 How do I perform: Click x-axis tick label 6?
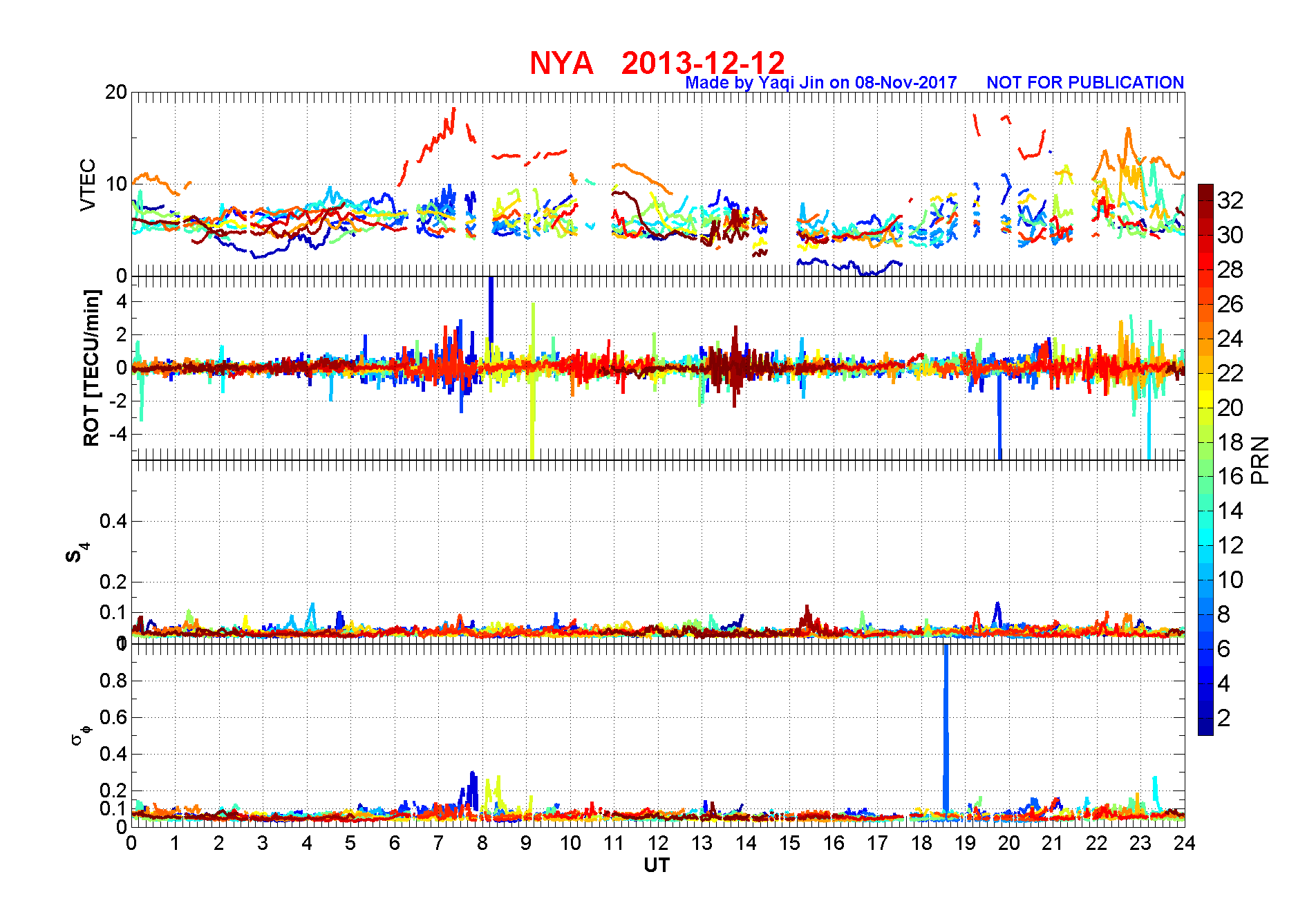tap(395, 843)
